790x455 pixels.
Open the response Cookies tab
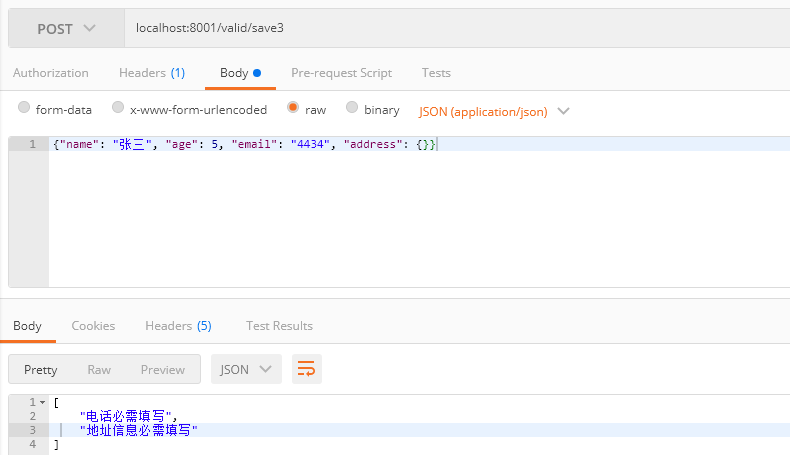click(x=93, y=326)
